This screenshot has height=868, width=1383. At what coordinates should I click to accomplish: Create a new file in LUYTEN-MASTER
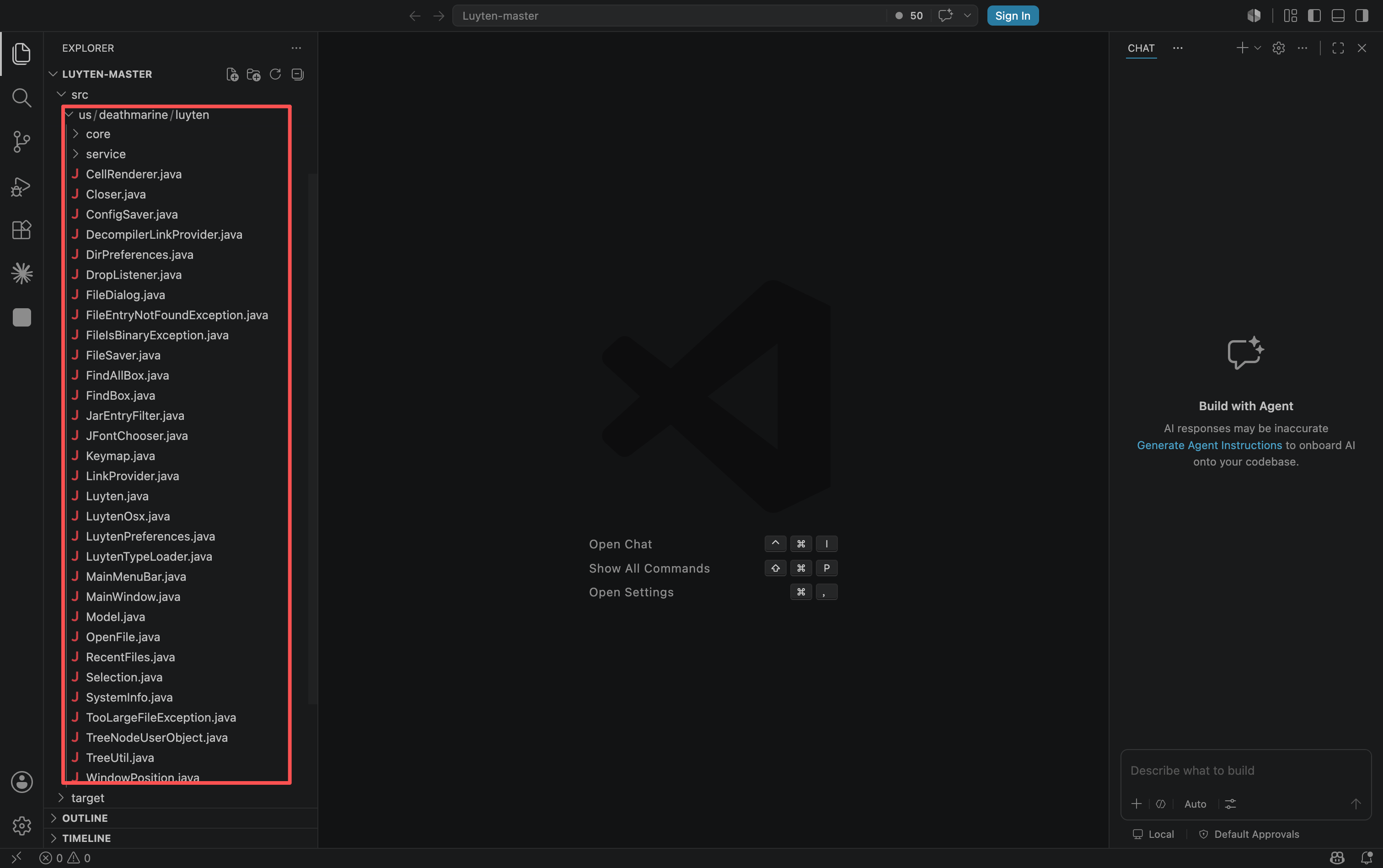pos(232,74)
